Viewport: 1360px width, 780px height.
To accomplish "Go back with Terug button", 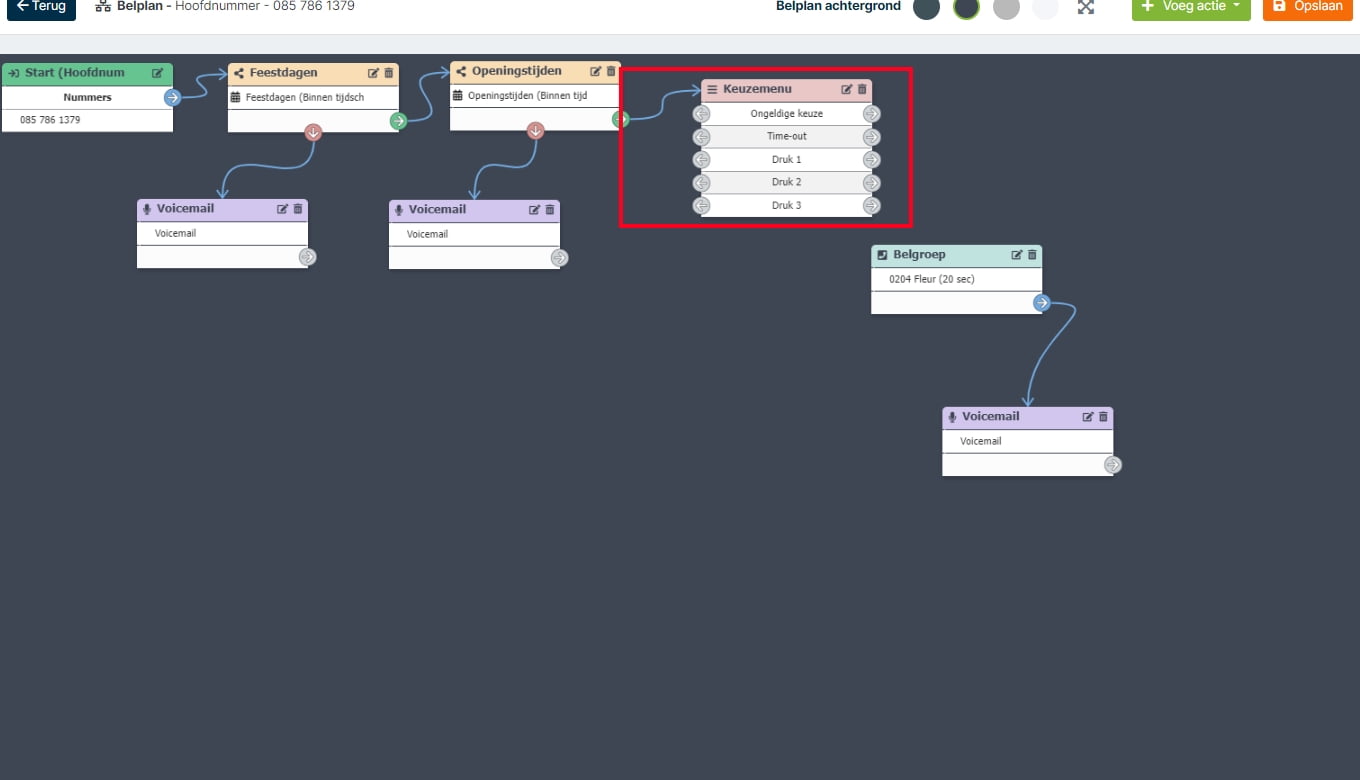I will (42, 7).
